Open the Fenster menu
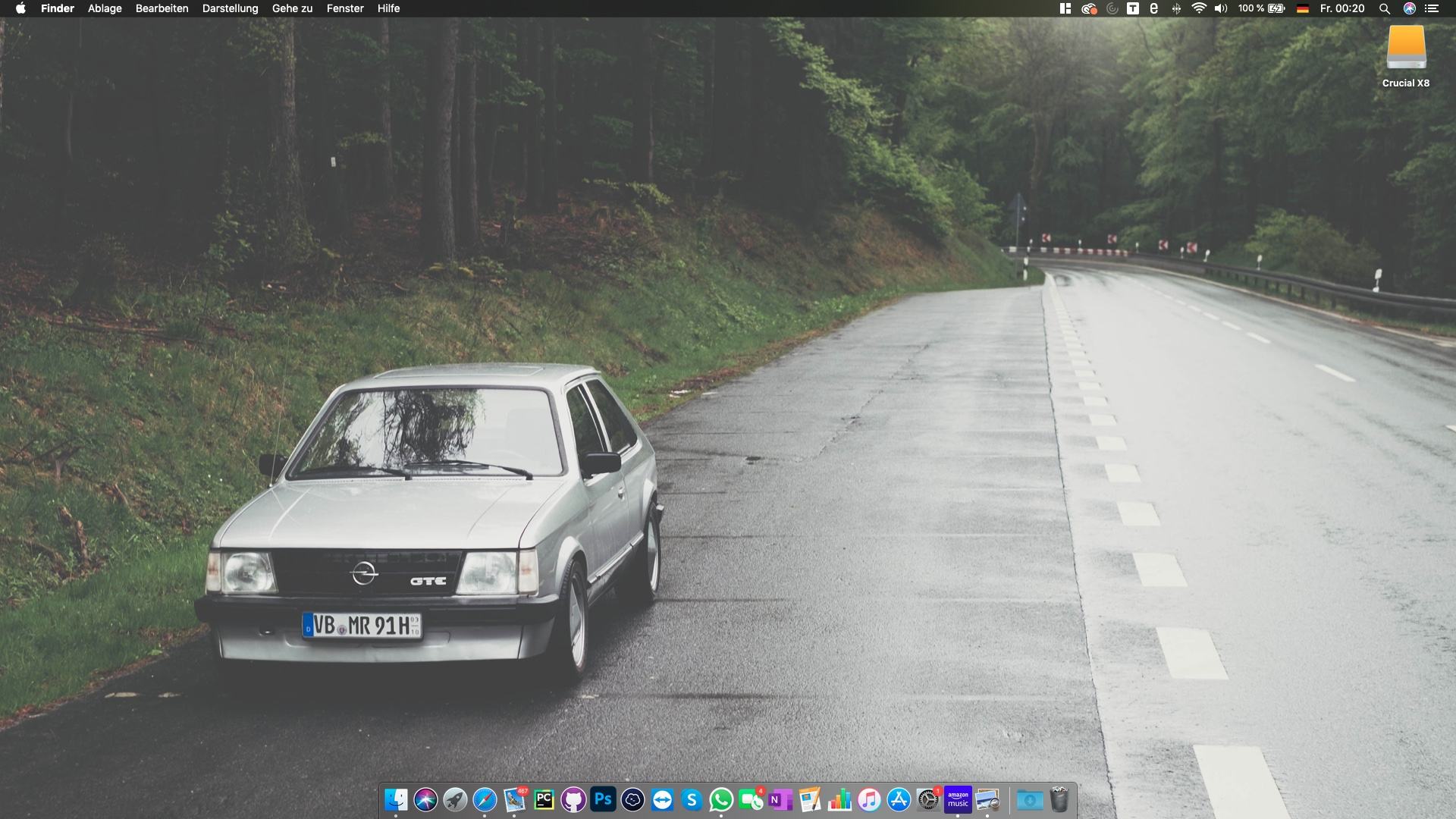The image size is (1456, 819). (345, 8)
